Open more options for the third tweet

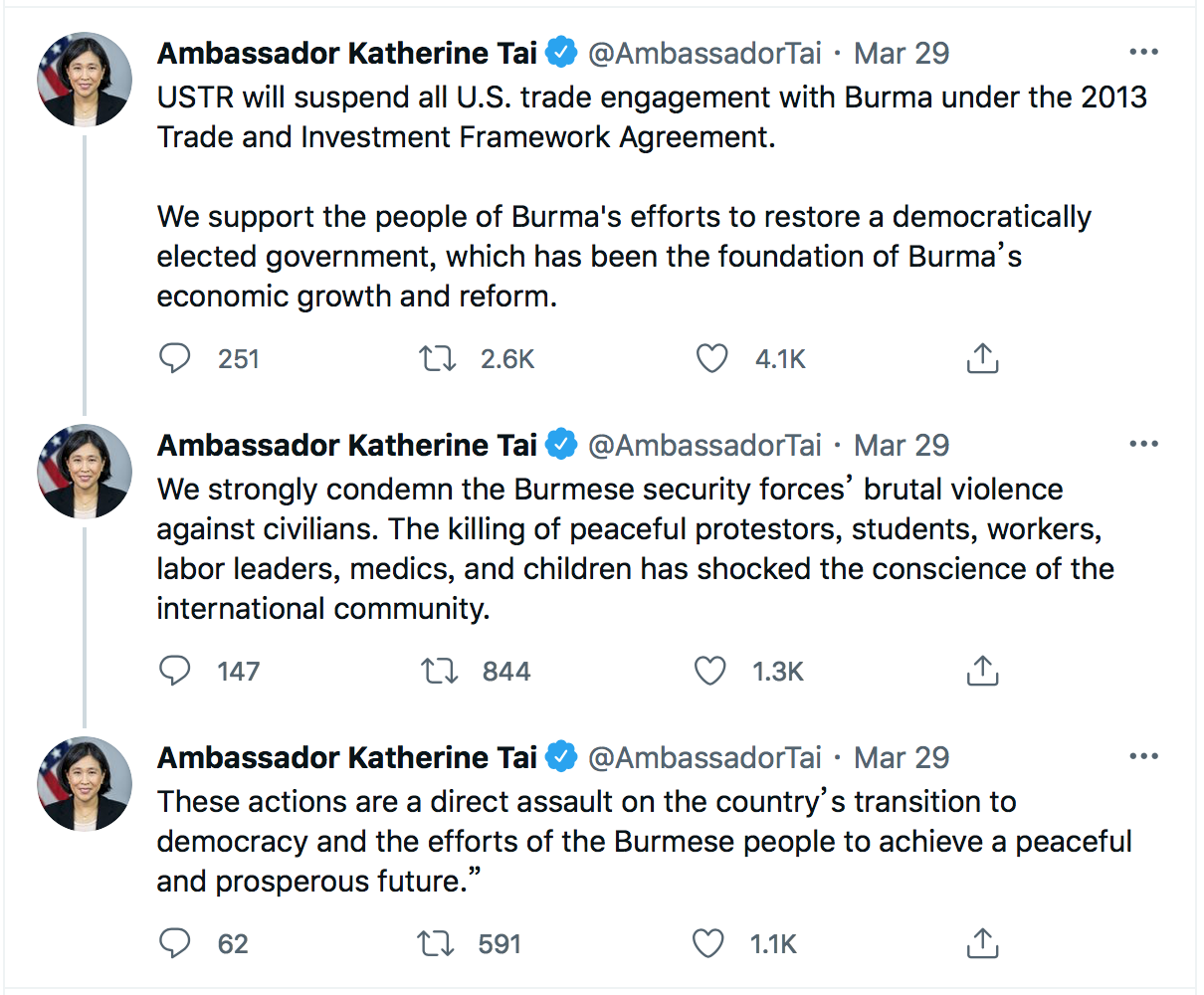coord(1144,756)
